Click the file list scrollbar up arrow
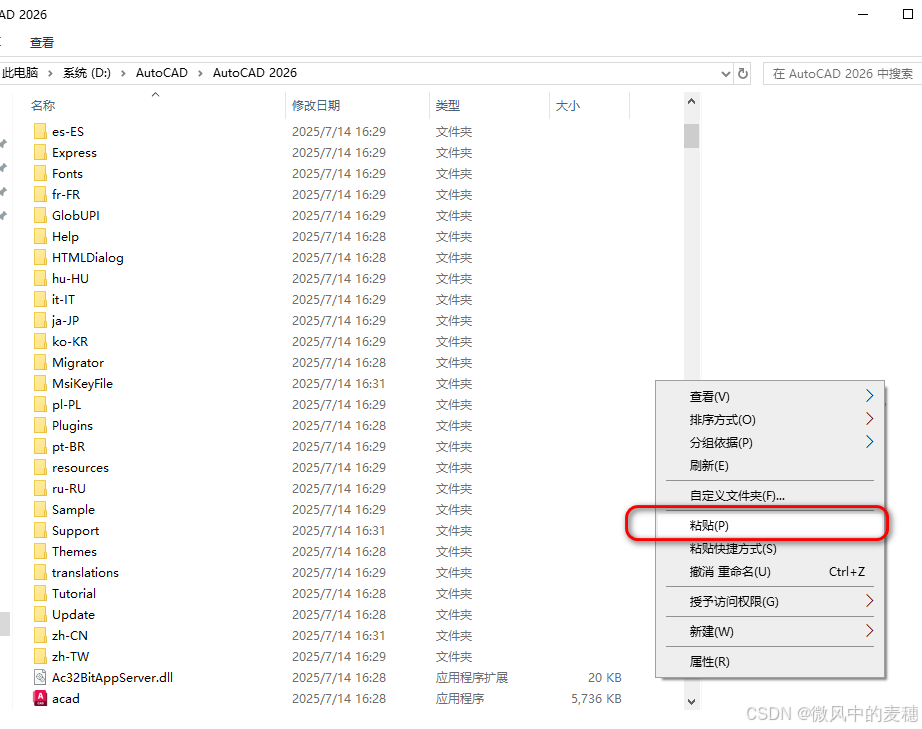Viewport: 922px width, 729px height. 692,101
